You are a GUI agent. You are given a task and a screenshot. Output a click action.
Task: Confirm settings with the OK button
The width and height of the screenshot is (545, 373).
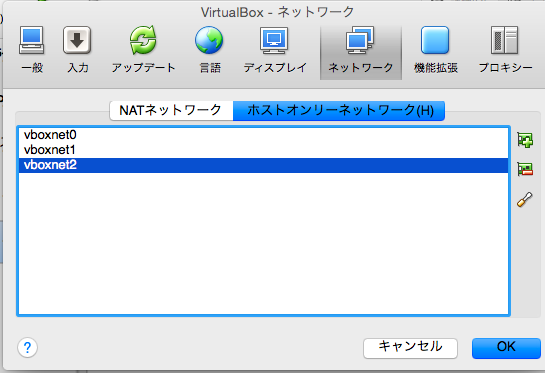pyautogui.click(x=506, y=348)
